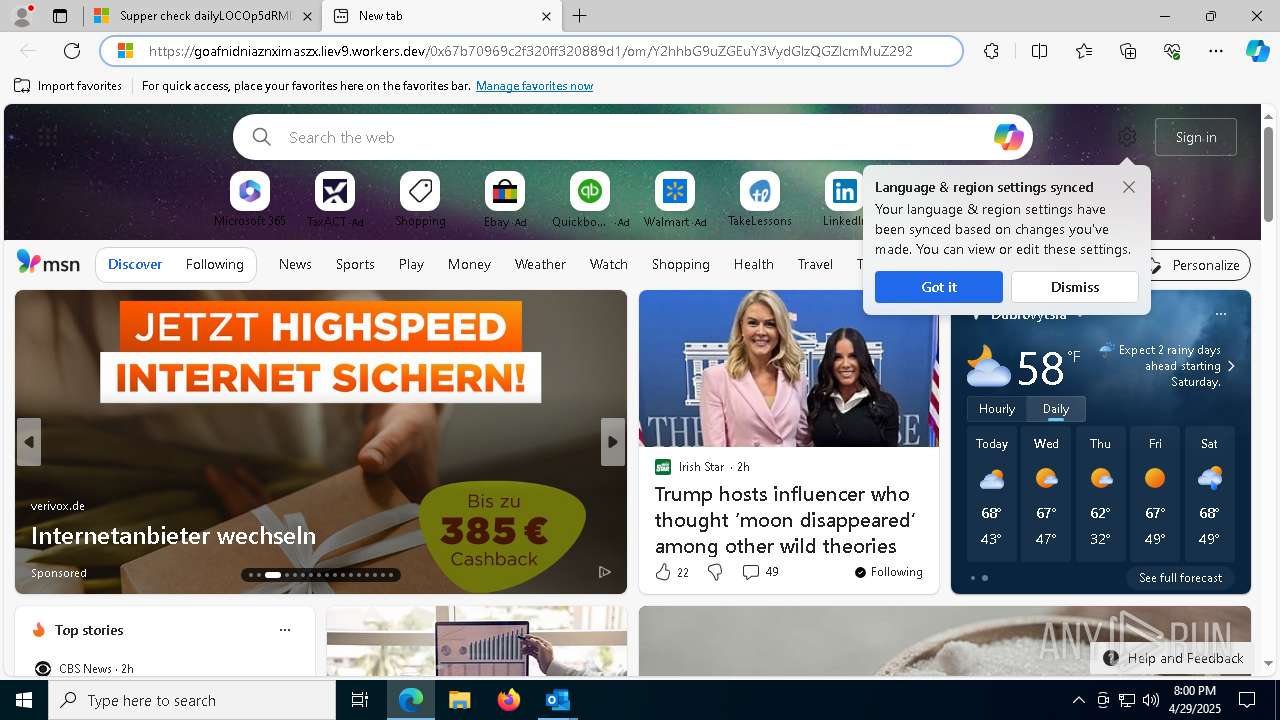Open the TakeLessons shortcut
This screenshot has width=1280, height=720.
tap(760, 199)
